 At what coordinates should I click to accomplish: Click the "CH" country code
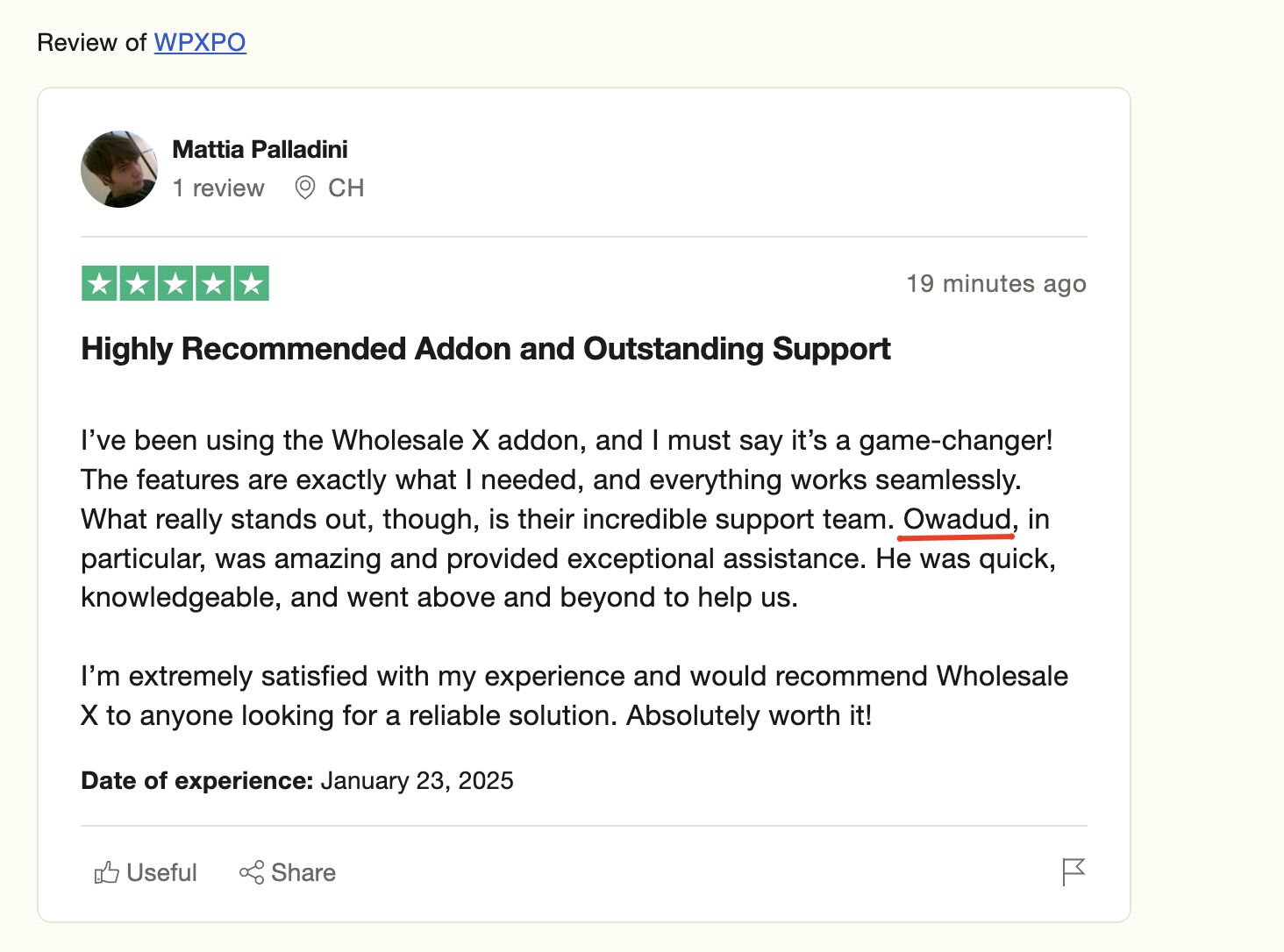(346, 188)
